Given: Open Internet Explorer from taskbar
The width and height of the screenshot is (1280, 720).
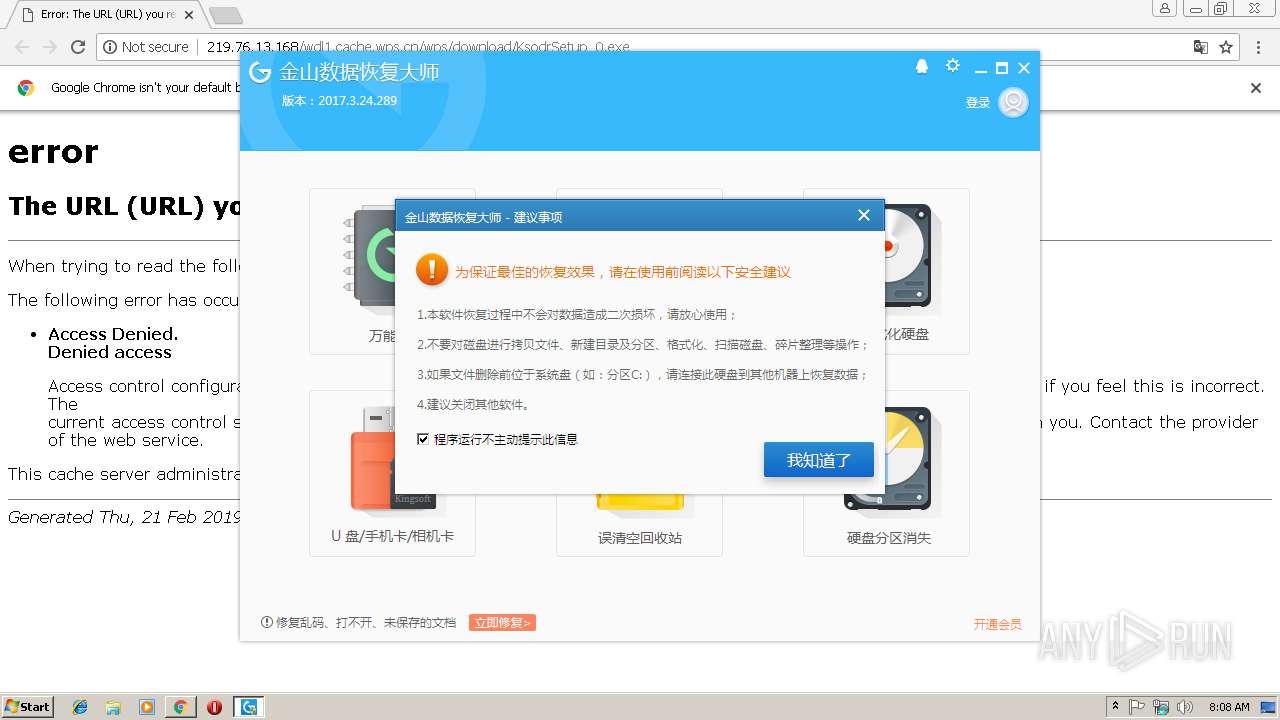Looking at the screenshot, I should (x=80, y=707).
